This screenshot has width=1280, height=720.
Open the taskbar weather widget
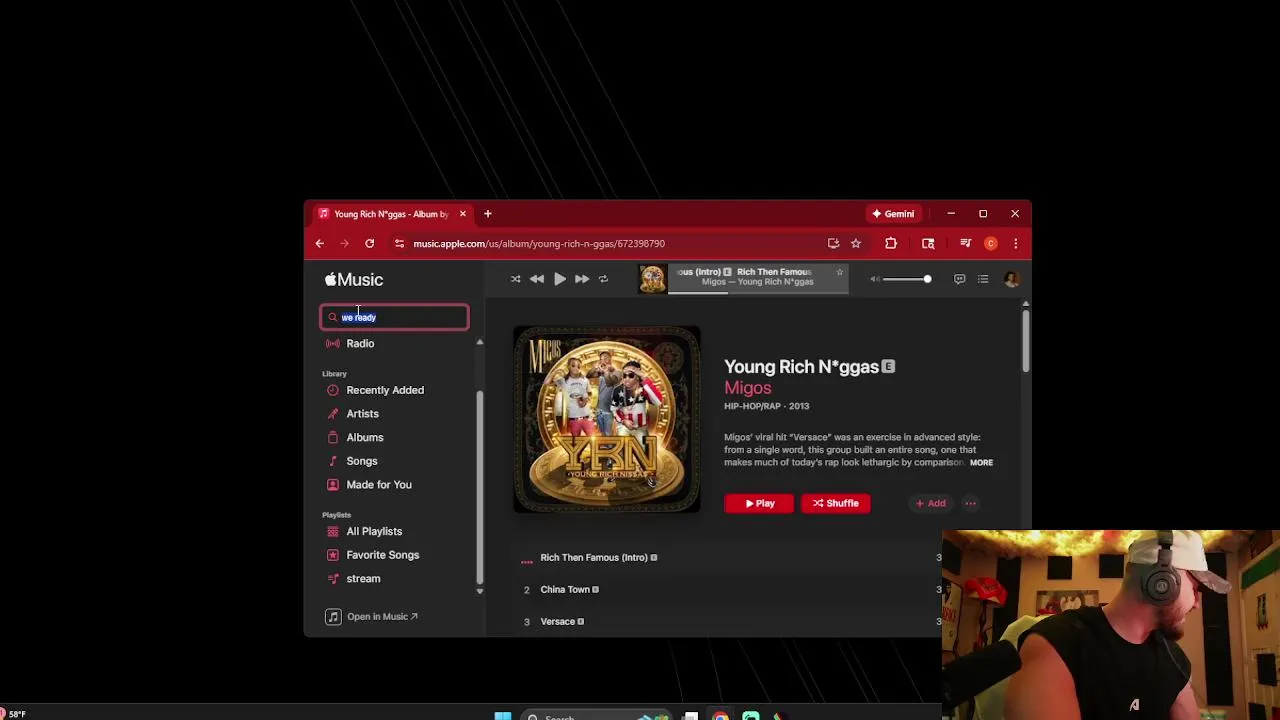[x=14, y=714]
